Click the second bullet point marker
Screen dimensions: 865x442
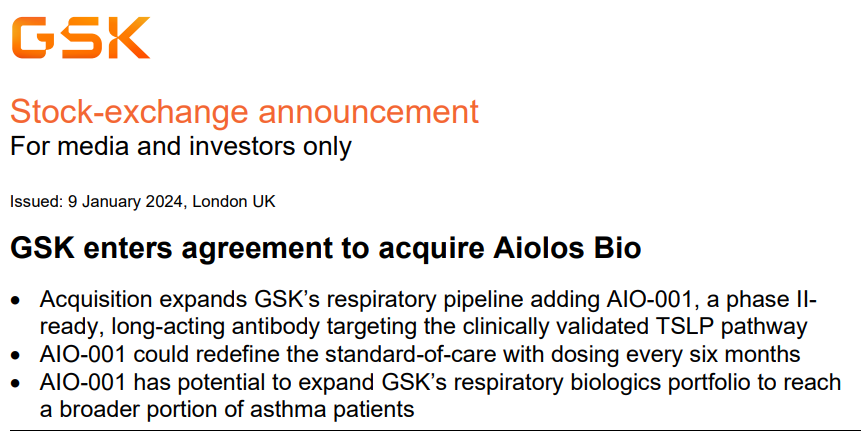(x=15, y=354)
